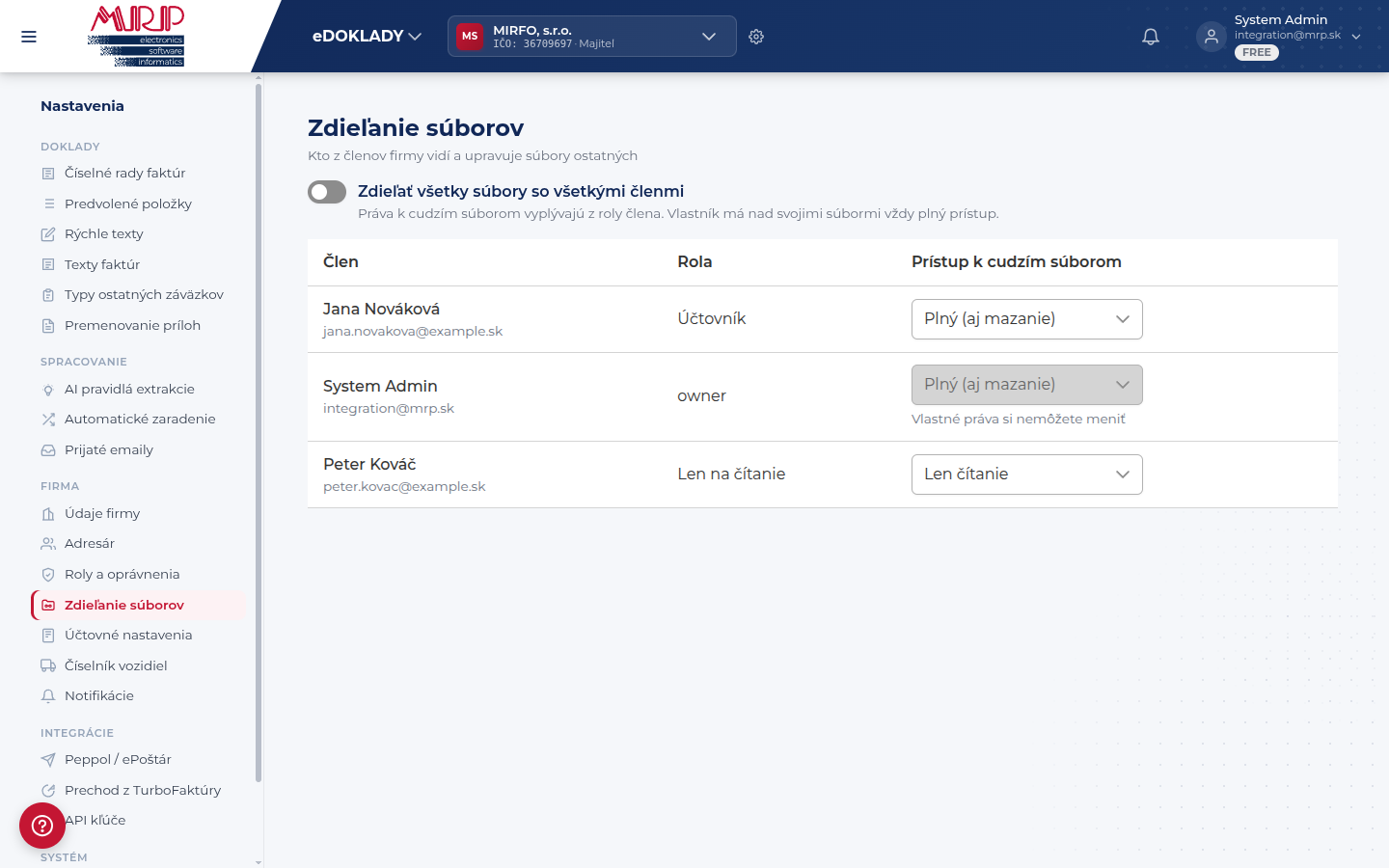Click the AI pravidlá extrakcie bulb icon
Viewport: 1389px width, 868px height.
click(48, 390)
